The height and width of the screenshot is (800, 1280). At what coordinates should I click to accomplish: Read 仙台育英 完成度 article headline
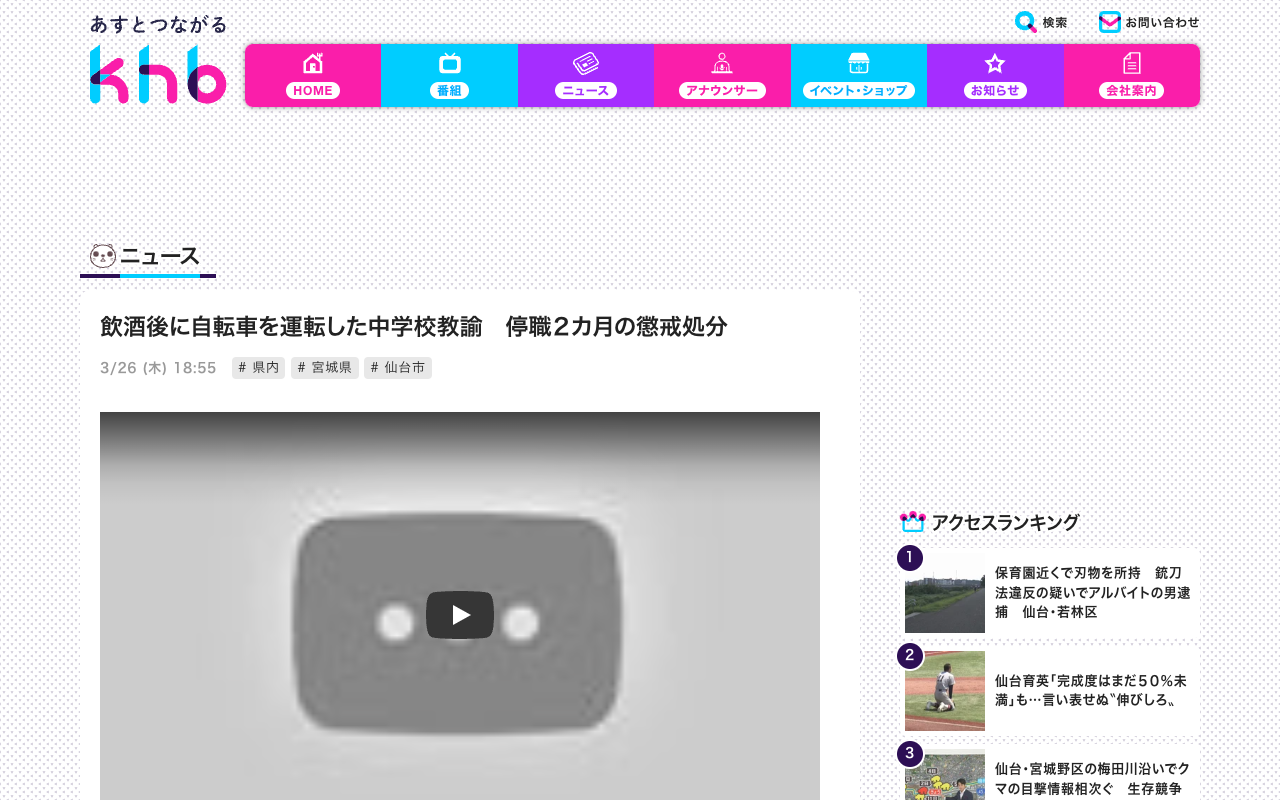pos(1091,690)
